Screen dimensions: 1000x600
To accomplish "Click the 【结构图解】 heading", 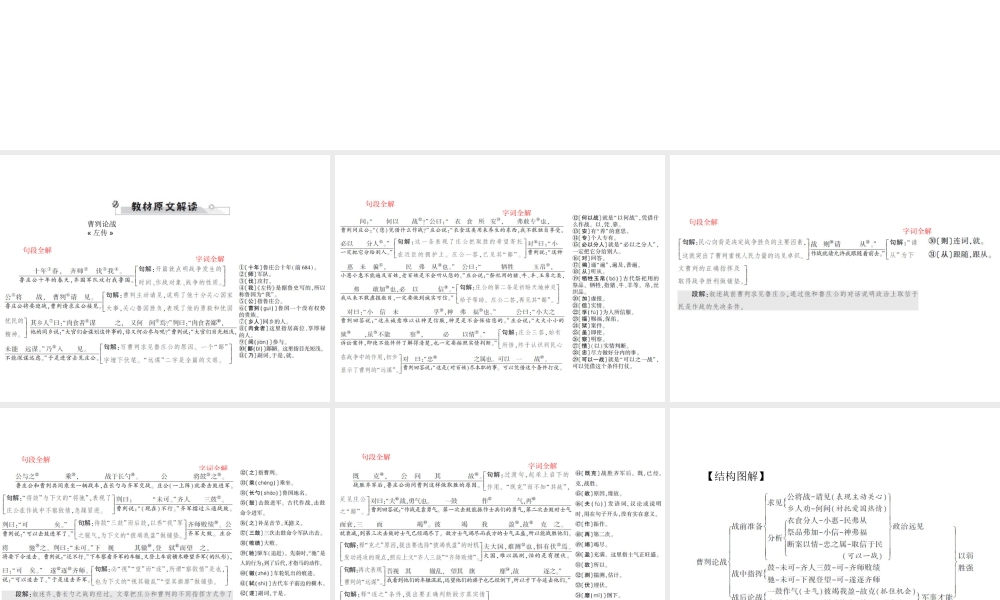I will click(735, 476).
